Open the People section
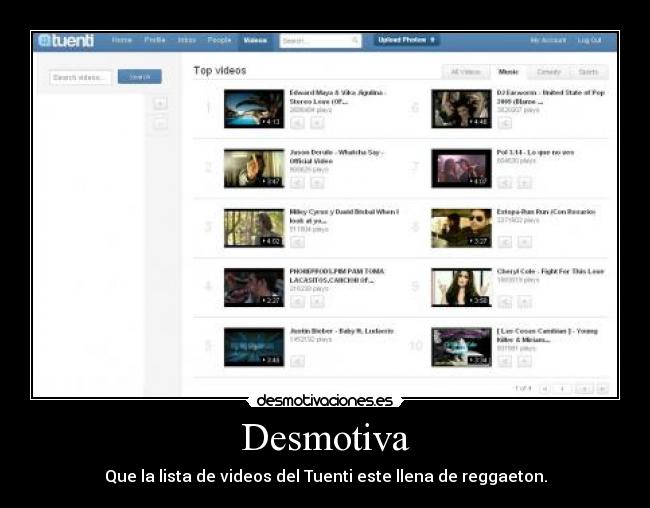The image size is (650, 508). tap(219, 40)
